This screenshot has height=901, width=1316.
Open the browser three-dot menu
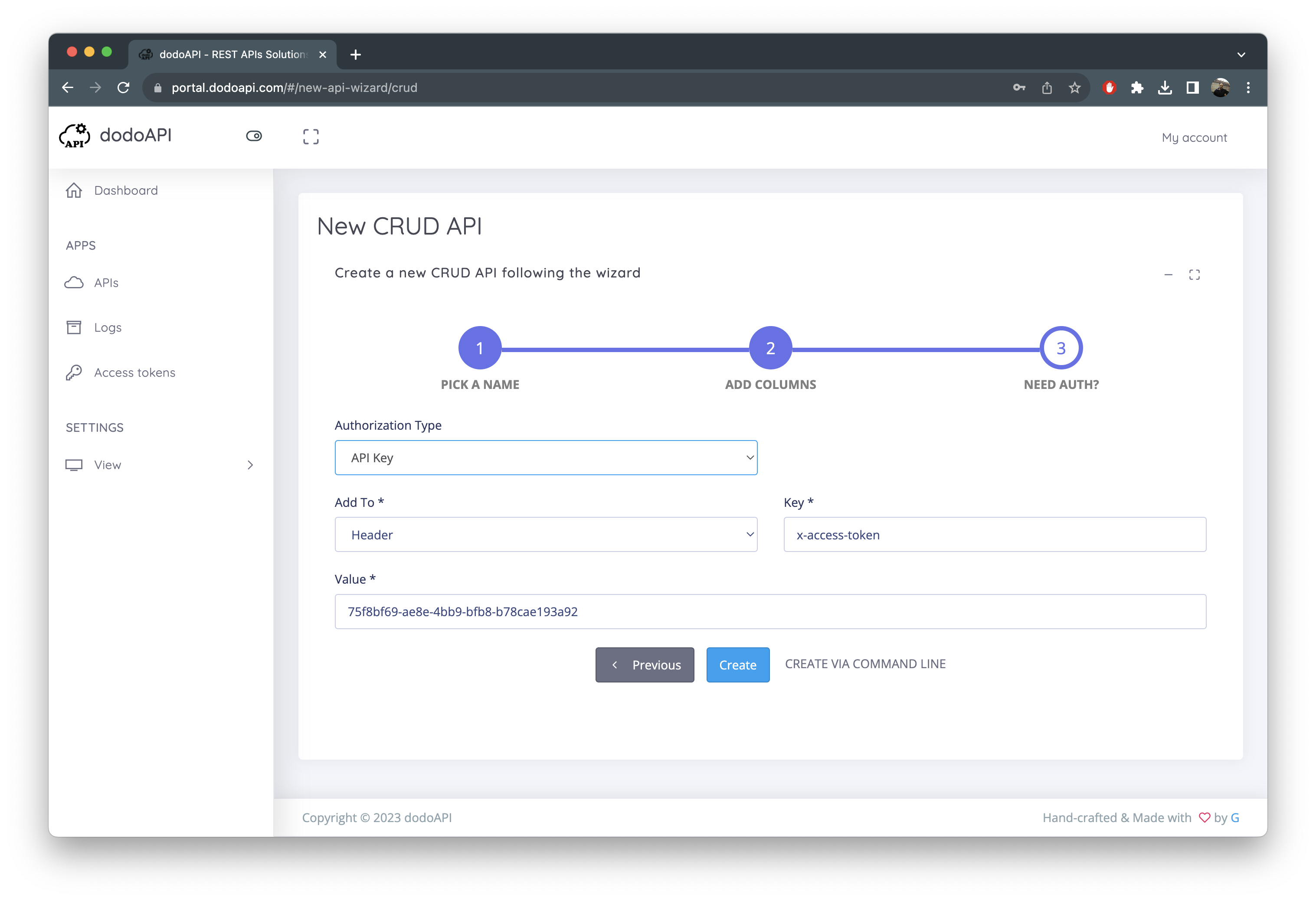[1248, 88]
